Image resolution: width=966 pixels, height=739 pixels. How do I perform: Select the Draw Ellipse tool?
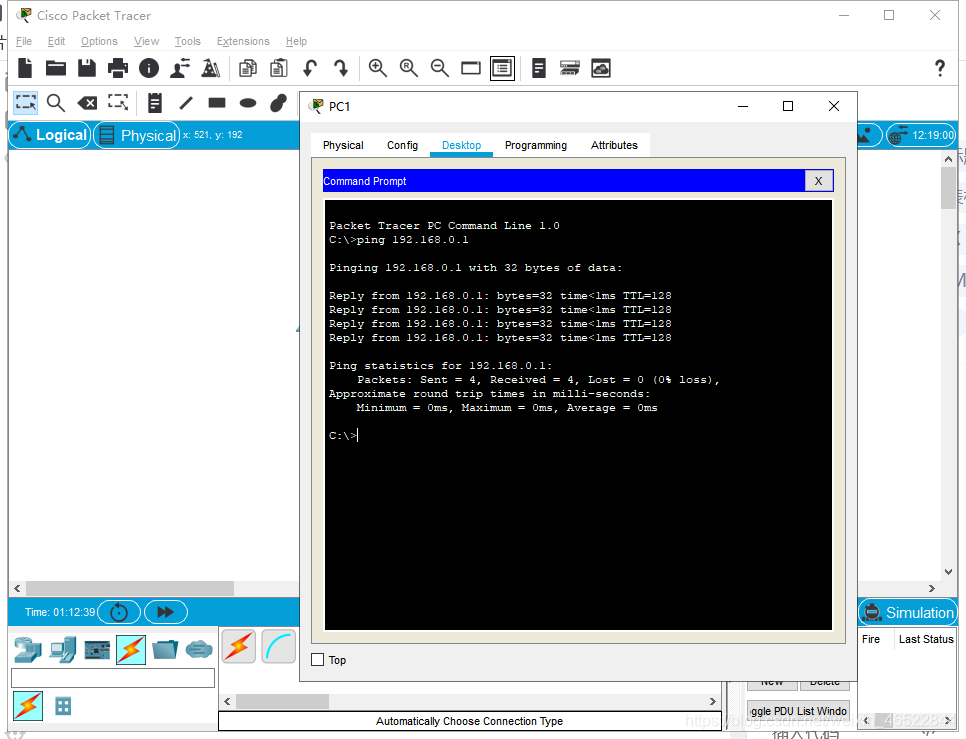248,103
